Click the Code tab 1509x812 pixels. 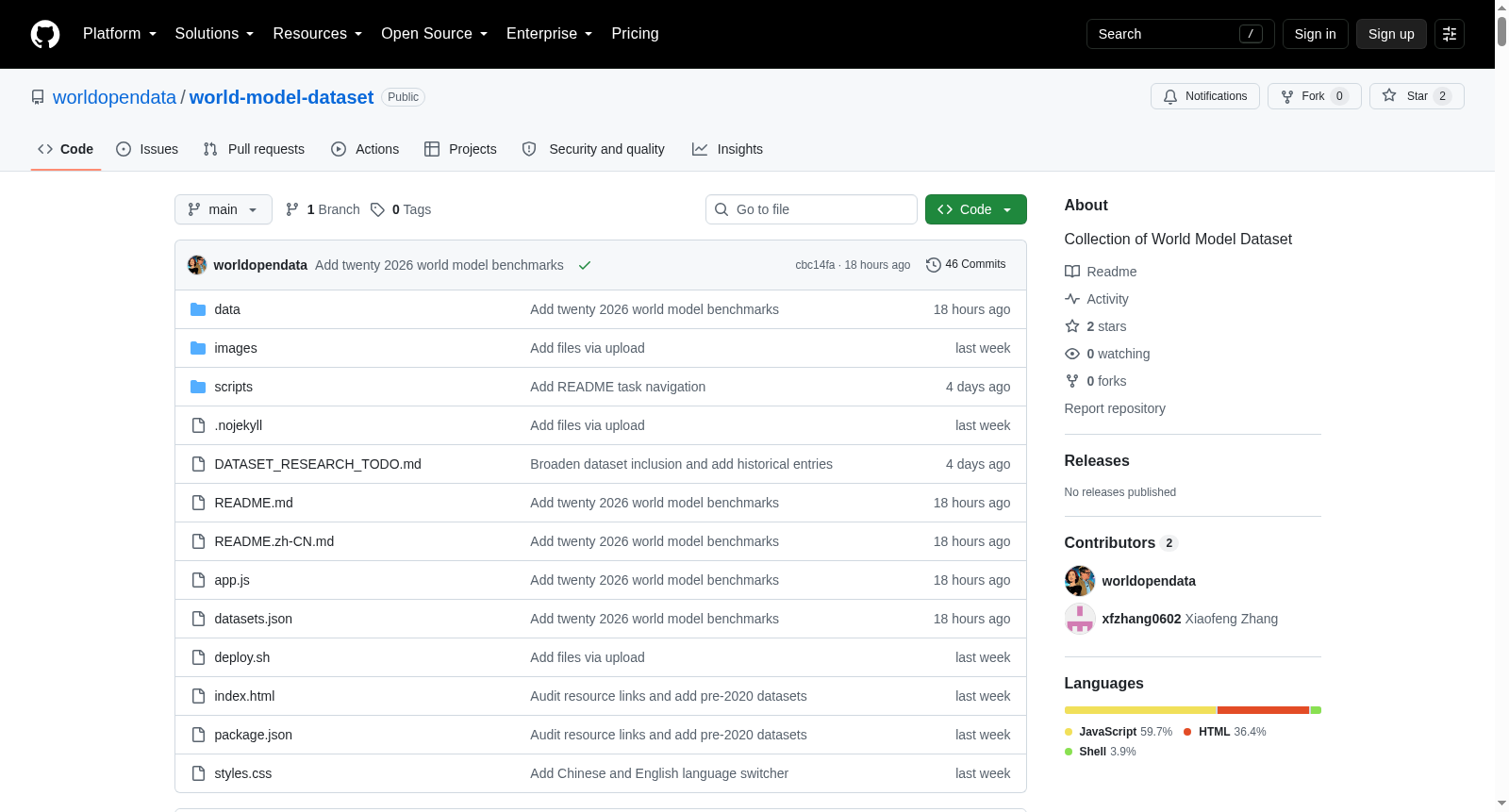[x=66, y=149]
